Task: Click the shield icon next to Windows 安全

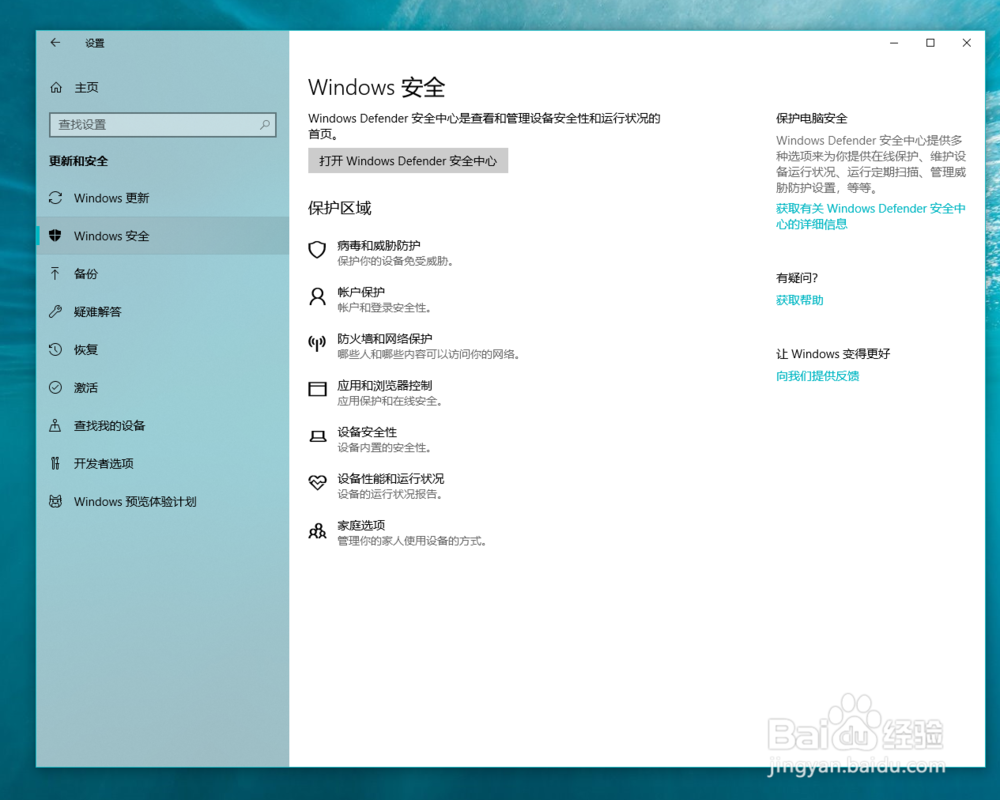Action: [55, 235]
